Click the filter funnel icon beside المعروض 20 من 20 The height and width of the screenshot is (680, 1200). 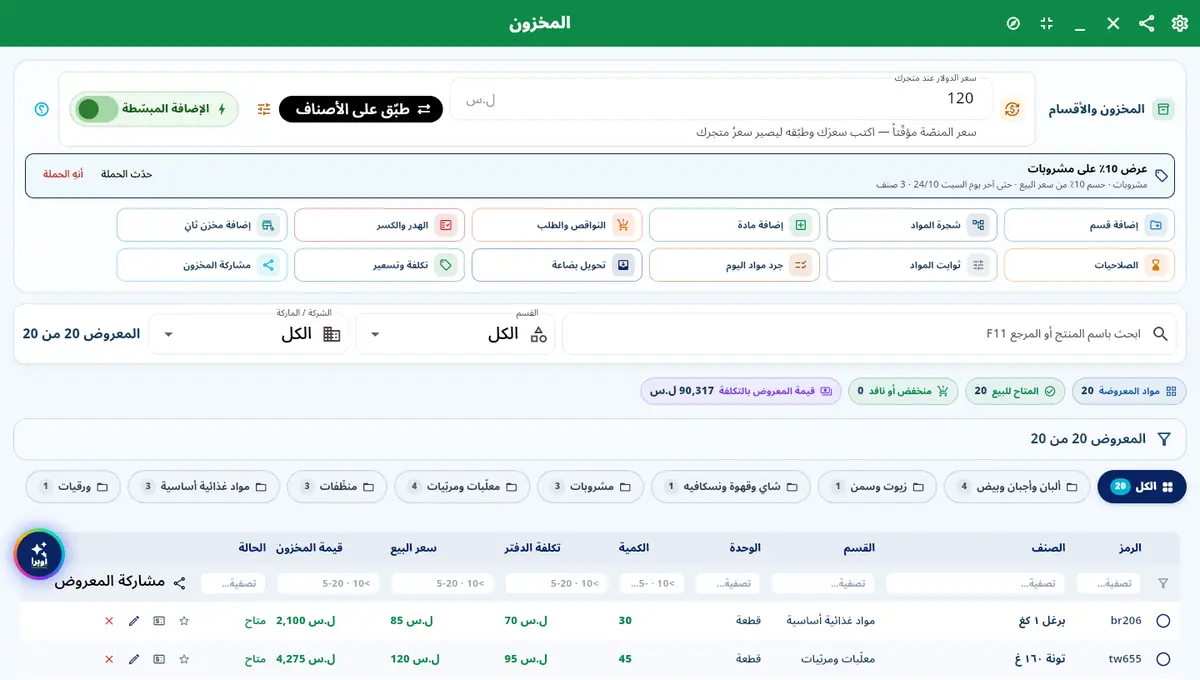pyautogui.click(x=1164, y=439)
